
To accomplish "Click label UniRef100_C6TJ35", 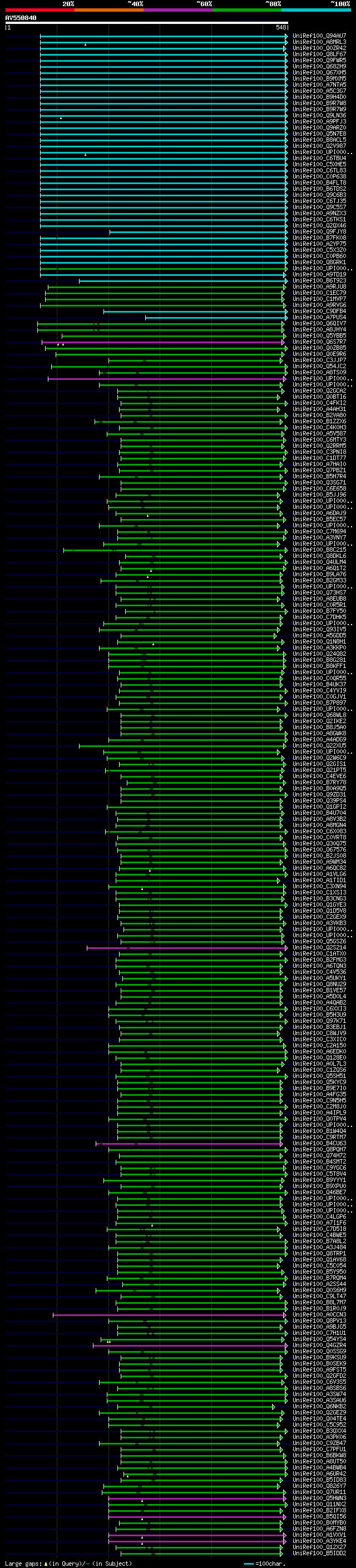I will [x=319, y=201].
